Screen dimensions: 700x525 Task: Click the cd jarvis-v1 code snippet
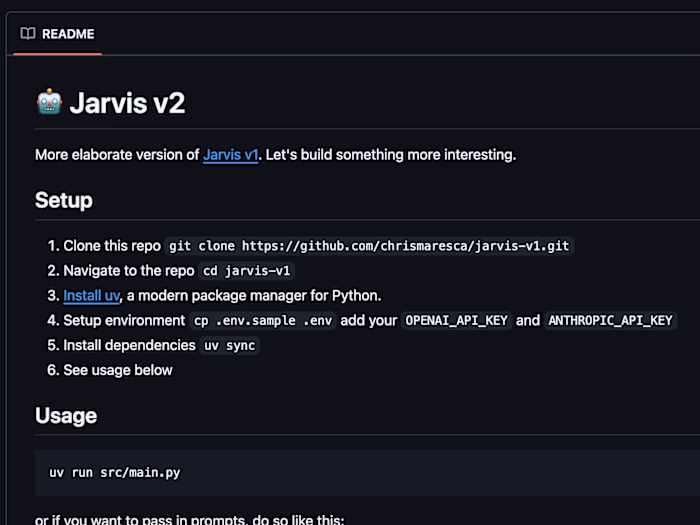coord(246,271)
